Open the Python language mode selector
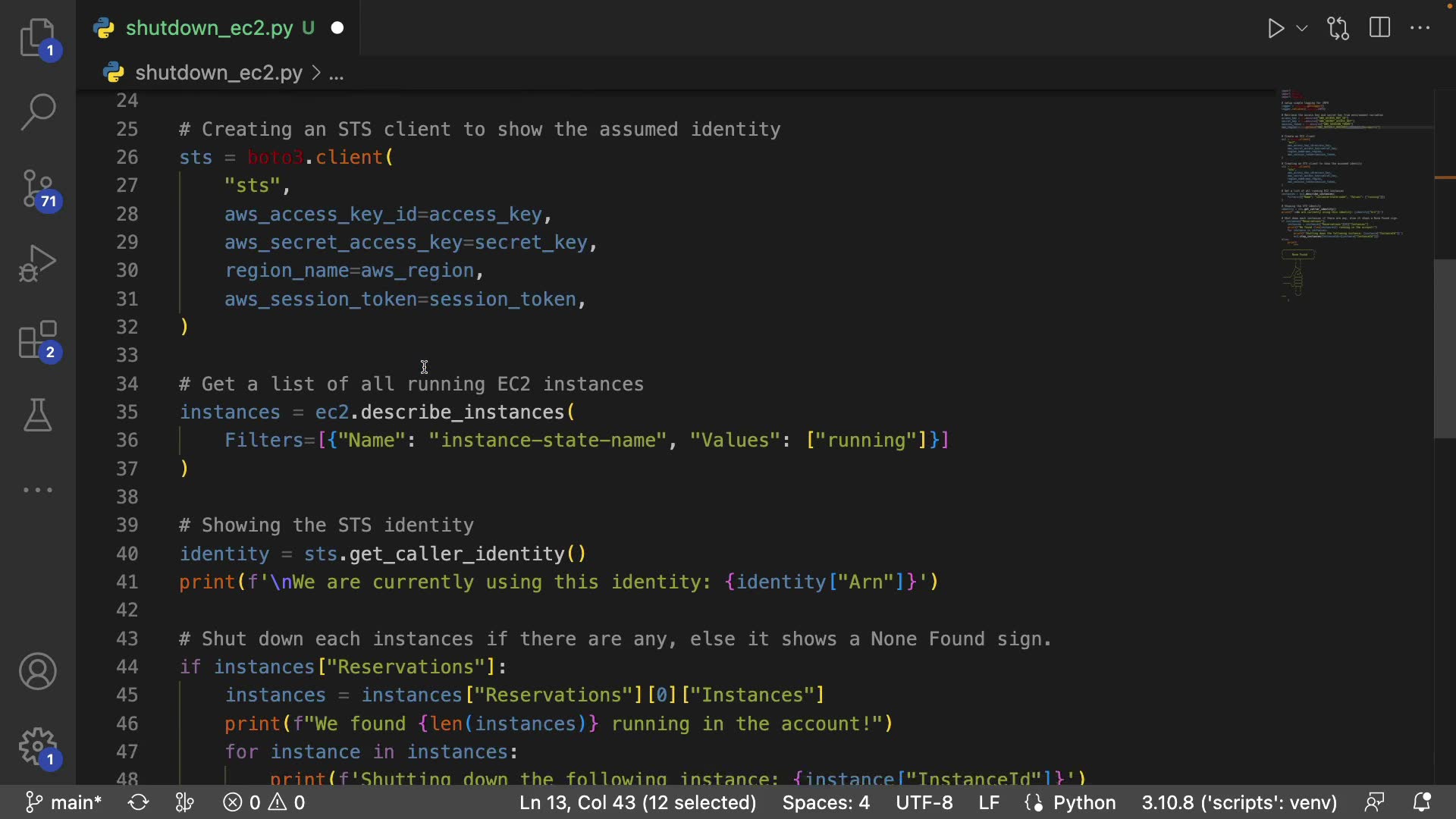Viewport: 1456px width, 819px height. 1084,802
